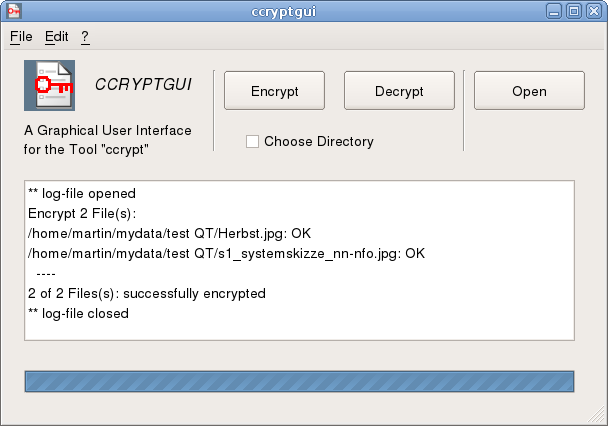Close the ccryptgui window
This screenshot has height=426, width=608.
tap(594, 11)
